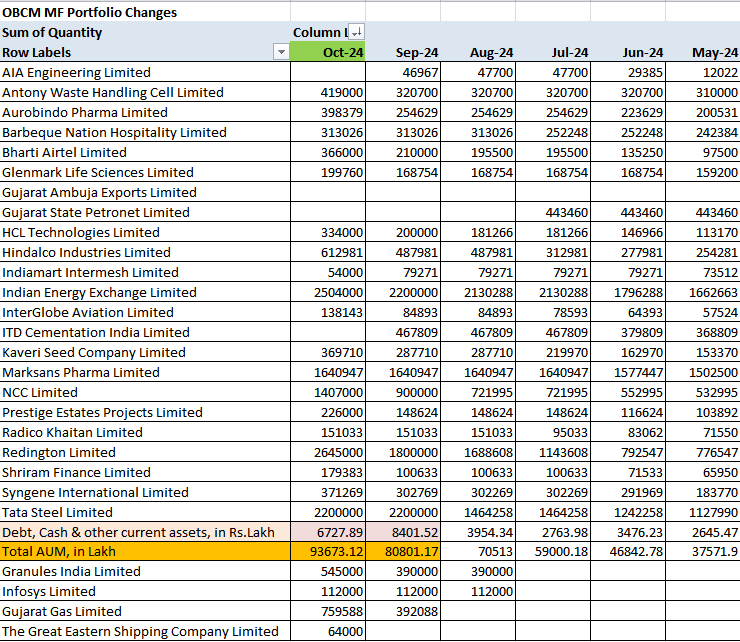Select Kaveri Seed Company Limited label
The image size is (740, 642).
(93, 352)
